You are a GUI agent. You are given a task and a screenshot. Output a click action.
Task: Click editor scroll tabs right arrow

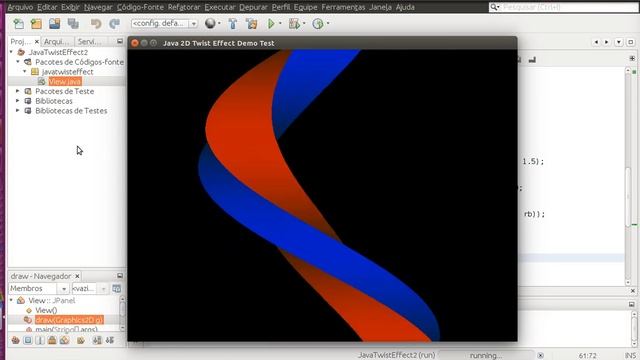tap(607, 42)
